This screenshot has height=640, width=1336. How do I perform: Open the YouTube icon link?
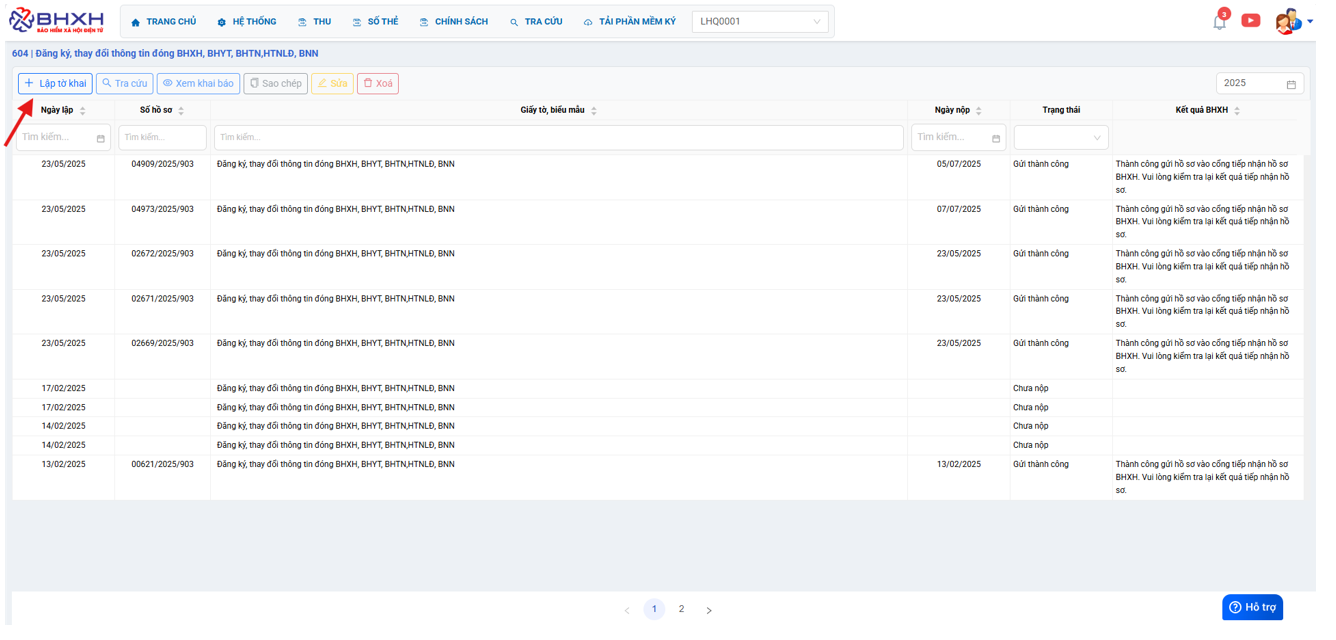1250,20
